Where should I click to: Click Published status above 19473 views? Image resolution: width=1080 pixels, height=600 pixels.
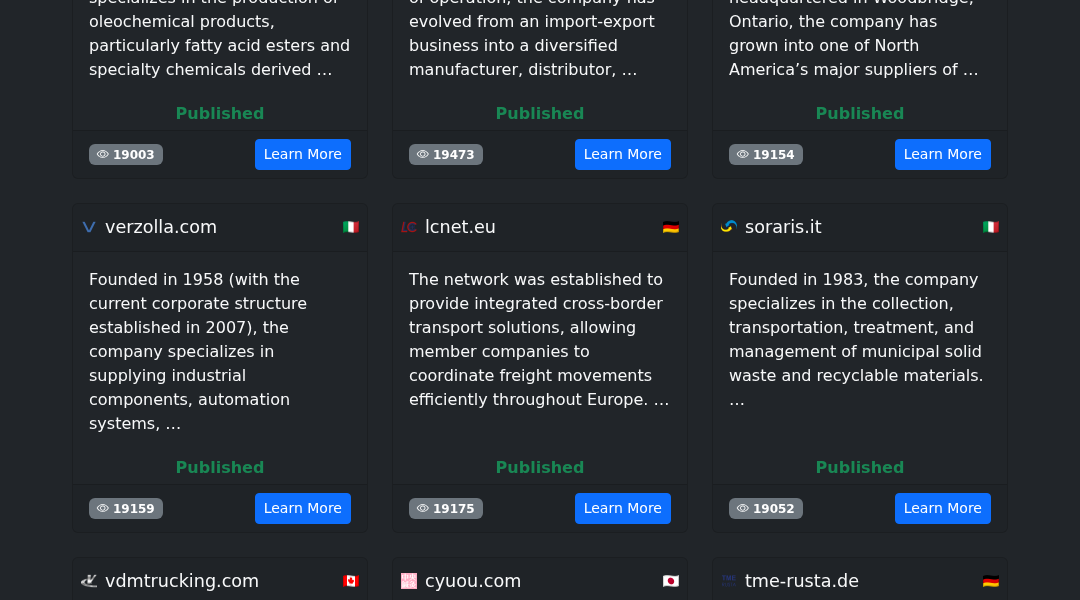point(540,113)
